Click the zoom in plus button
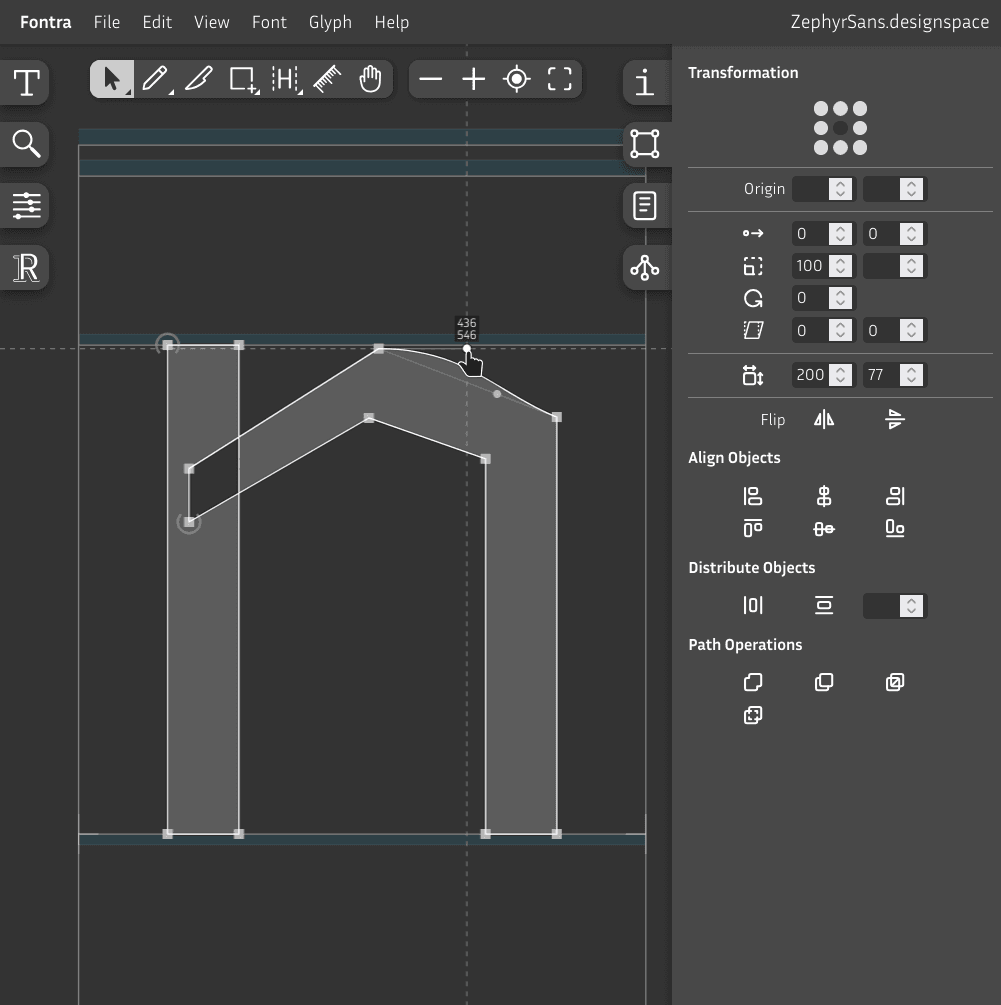Screen dimensions: 1001x1005 474,79
